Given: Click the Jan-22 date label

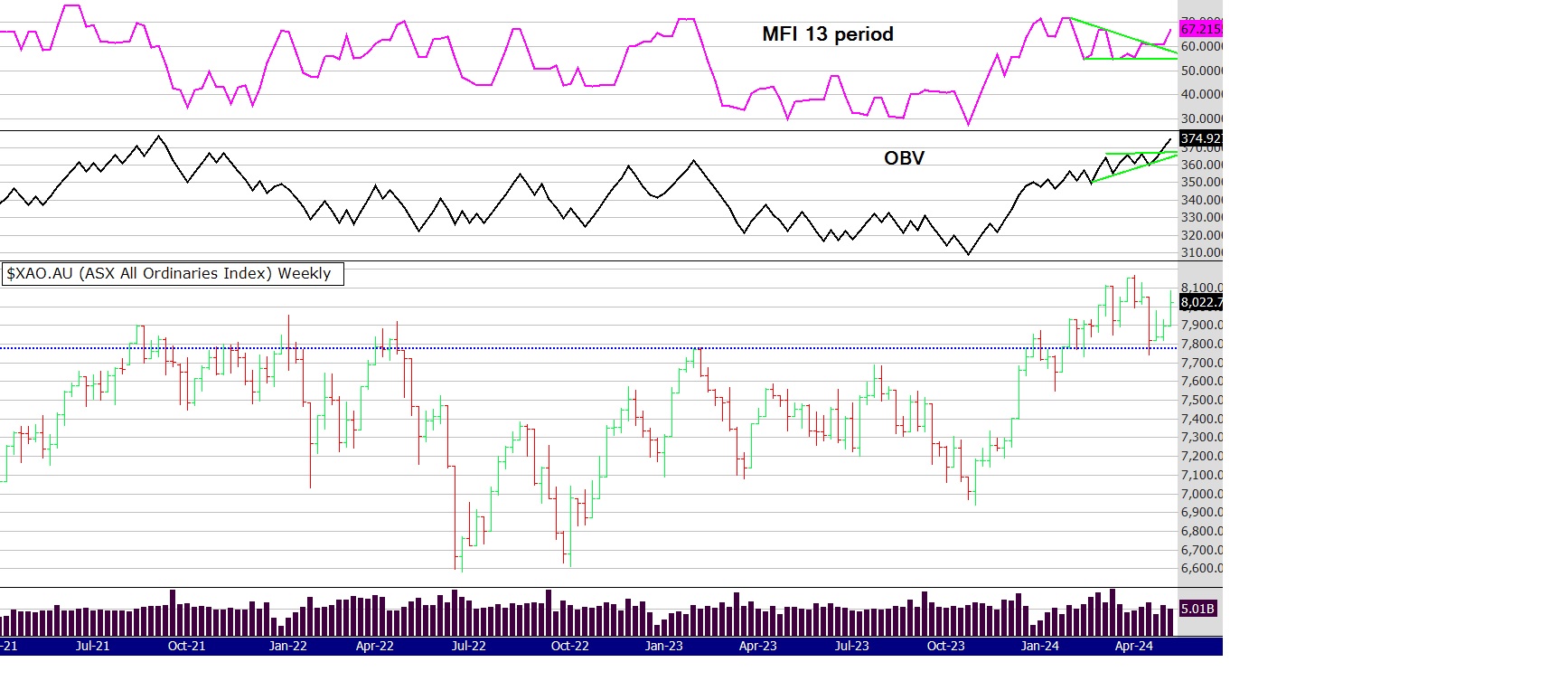Looking at the screenshot, I should pos(288,646).
